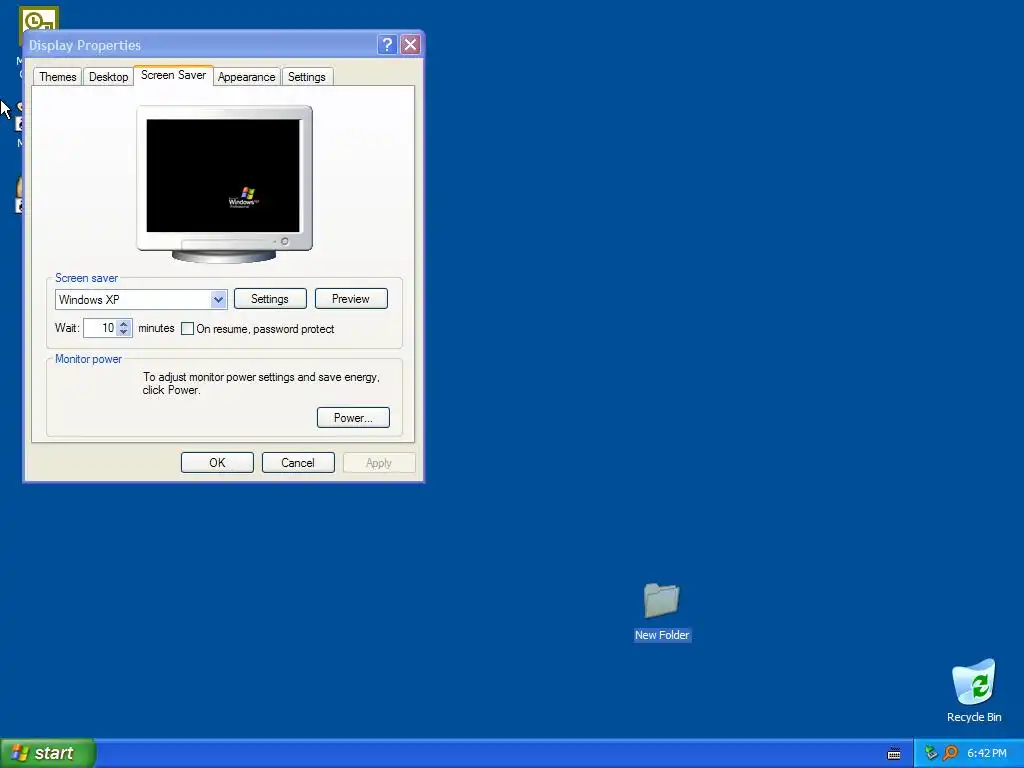Click the on-screen keyboard icon in taskbar
Viewport: 1024px width, 768px height.
[x=894, y=754]
